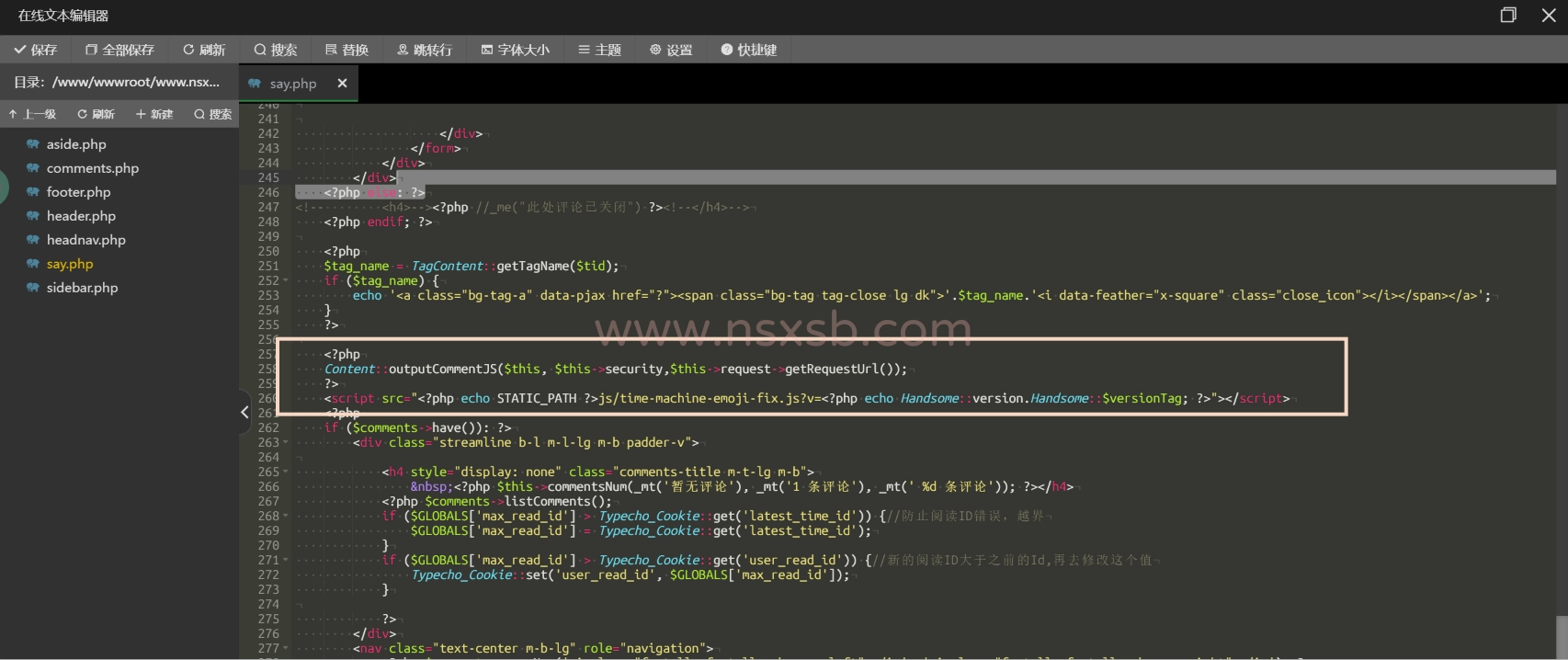Click the footer.php file icon

33,192
